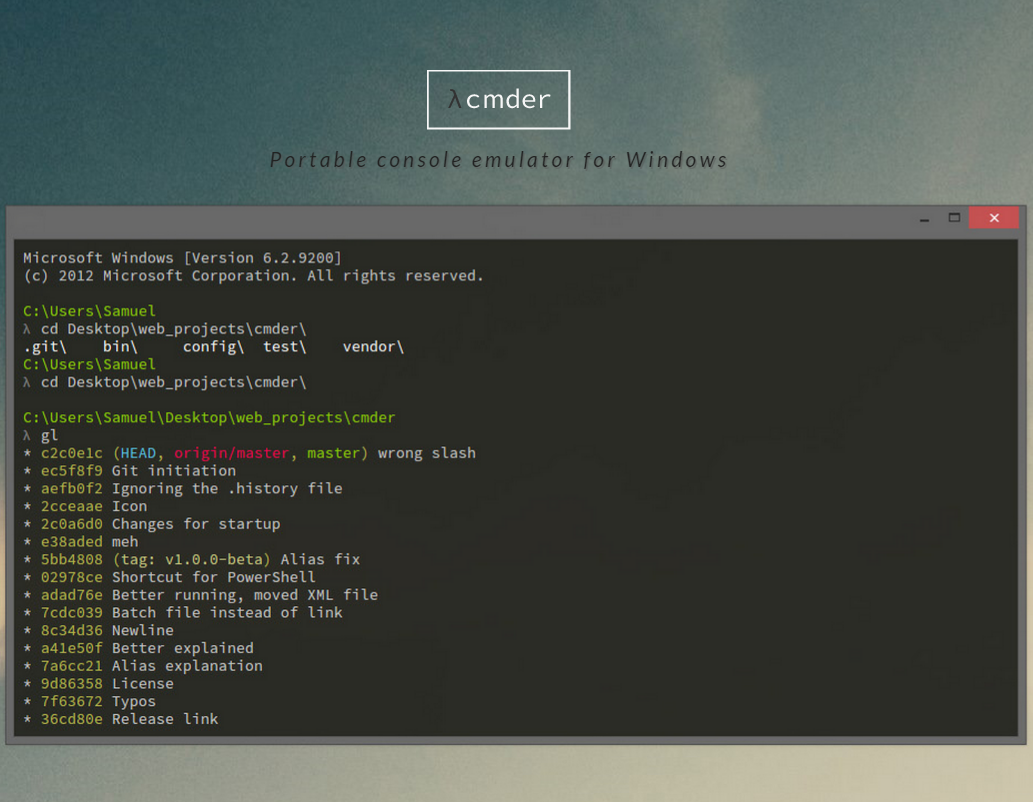Click the '(tag: v1.0.0-beta)' label
The width and height of the screenshot is (1033, 802).
[192, 560]
